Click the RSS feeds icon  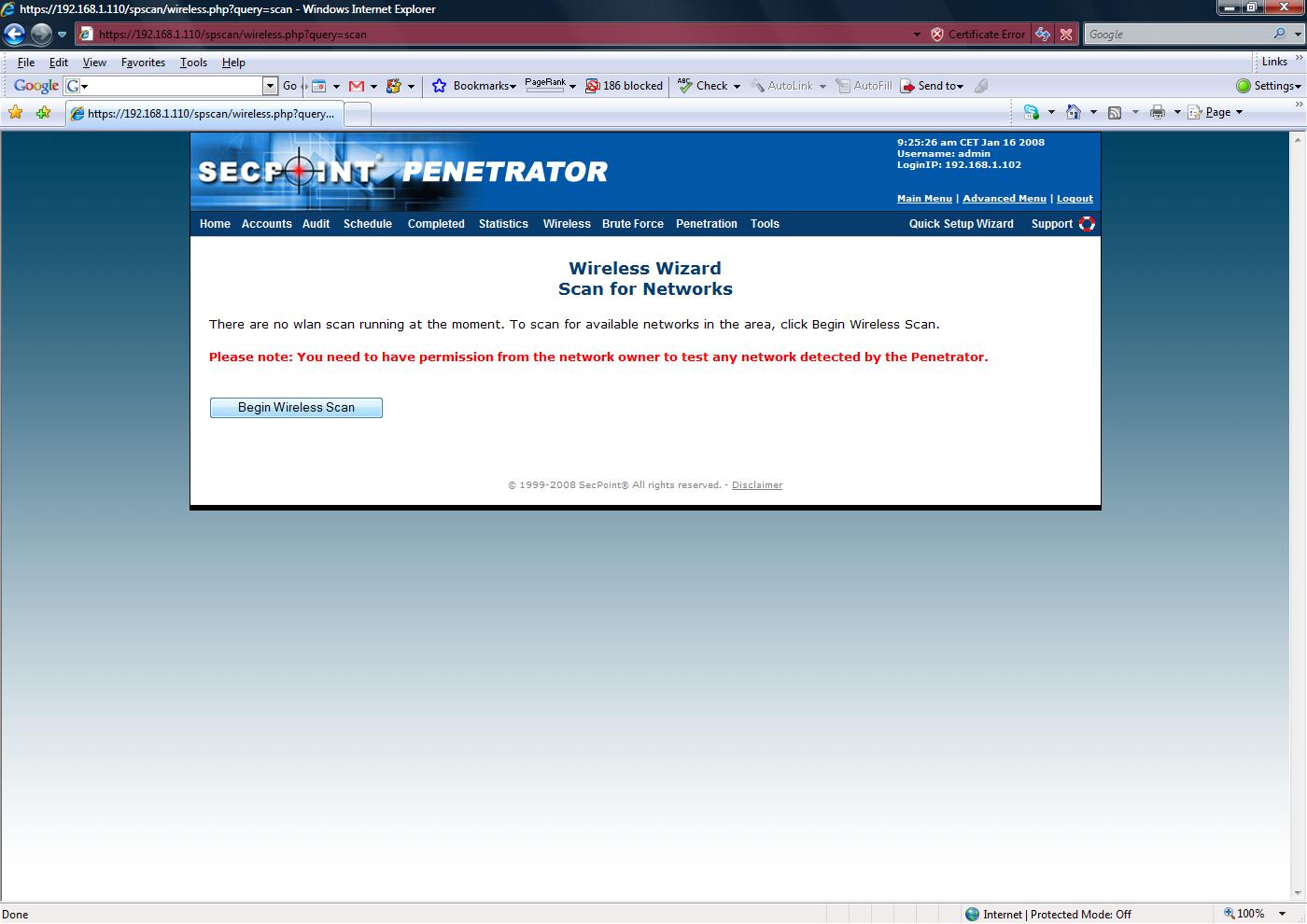(1114, 112)
